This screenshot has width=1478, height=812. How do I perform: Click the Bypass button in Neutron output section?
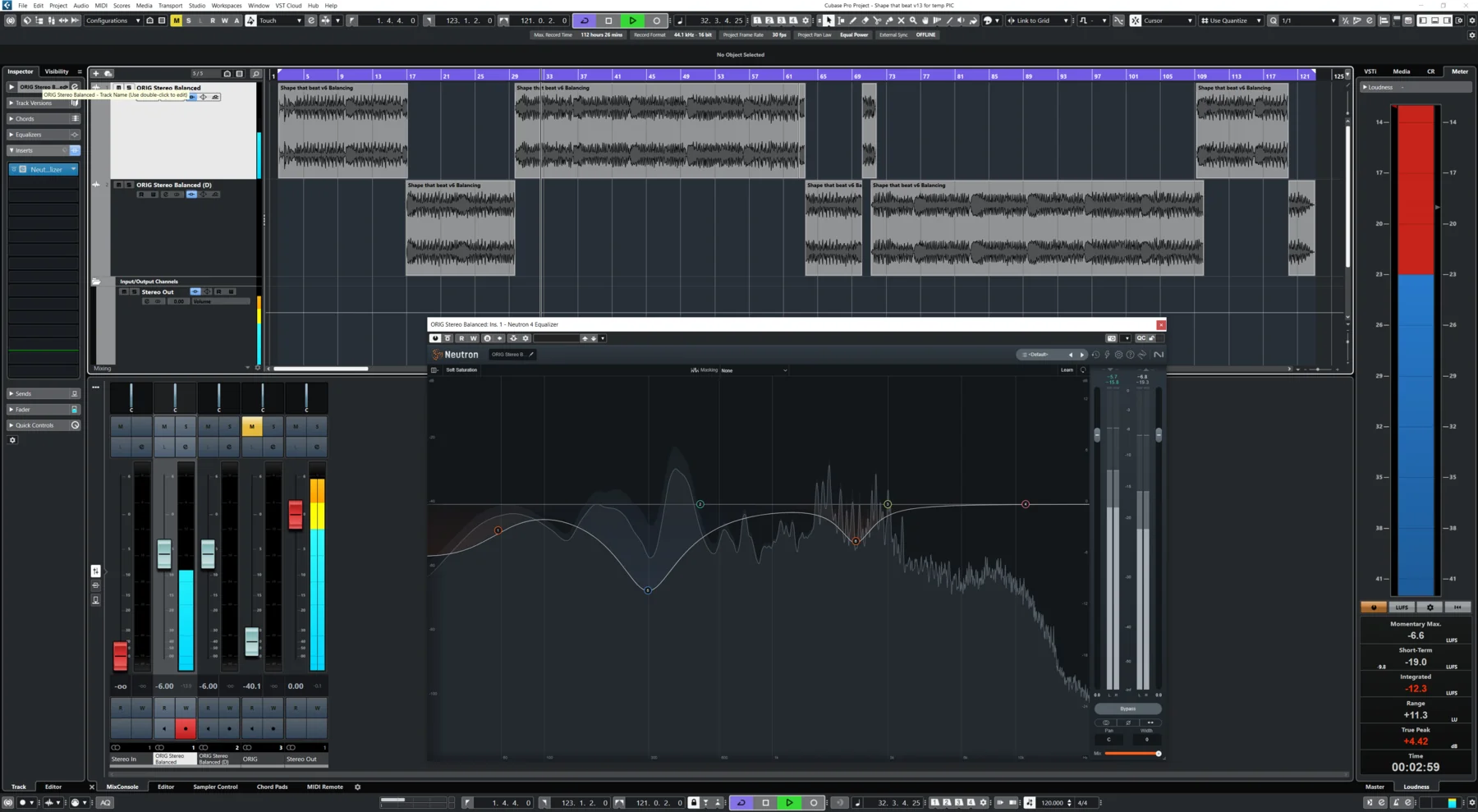(1127, 709)
